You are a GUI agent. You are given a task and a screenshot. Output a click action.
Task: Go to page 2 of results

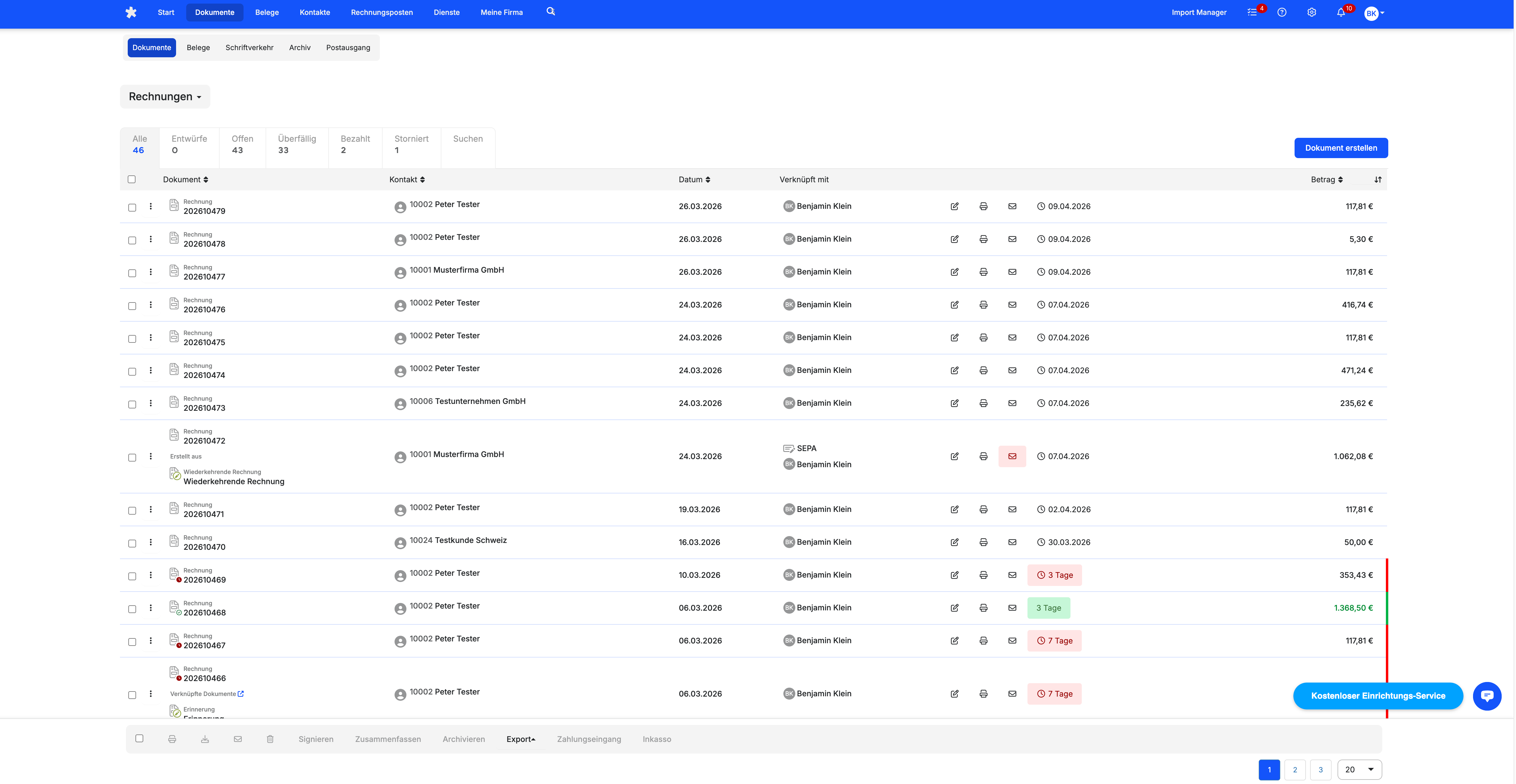click(1295, 769)
